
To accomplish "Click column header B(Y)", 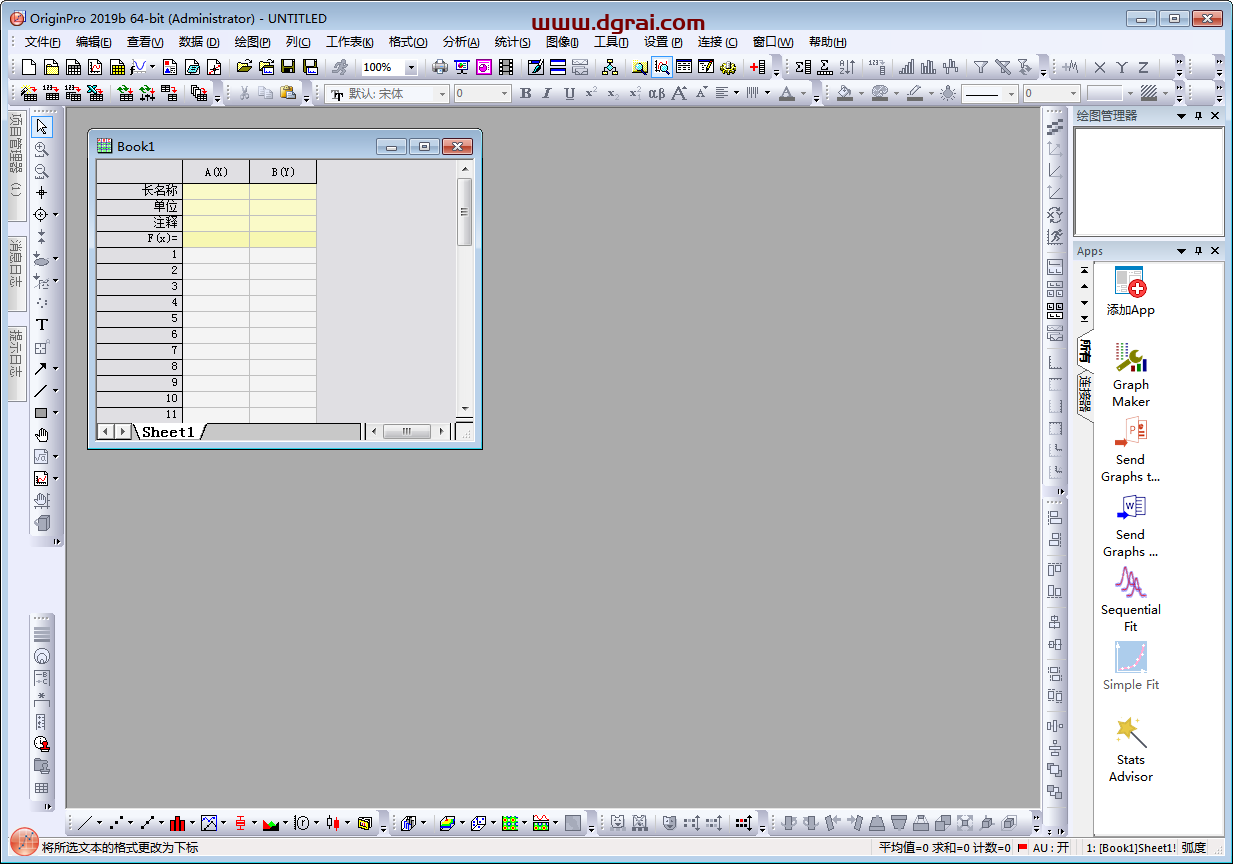I will point(283,172).
